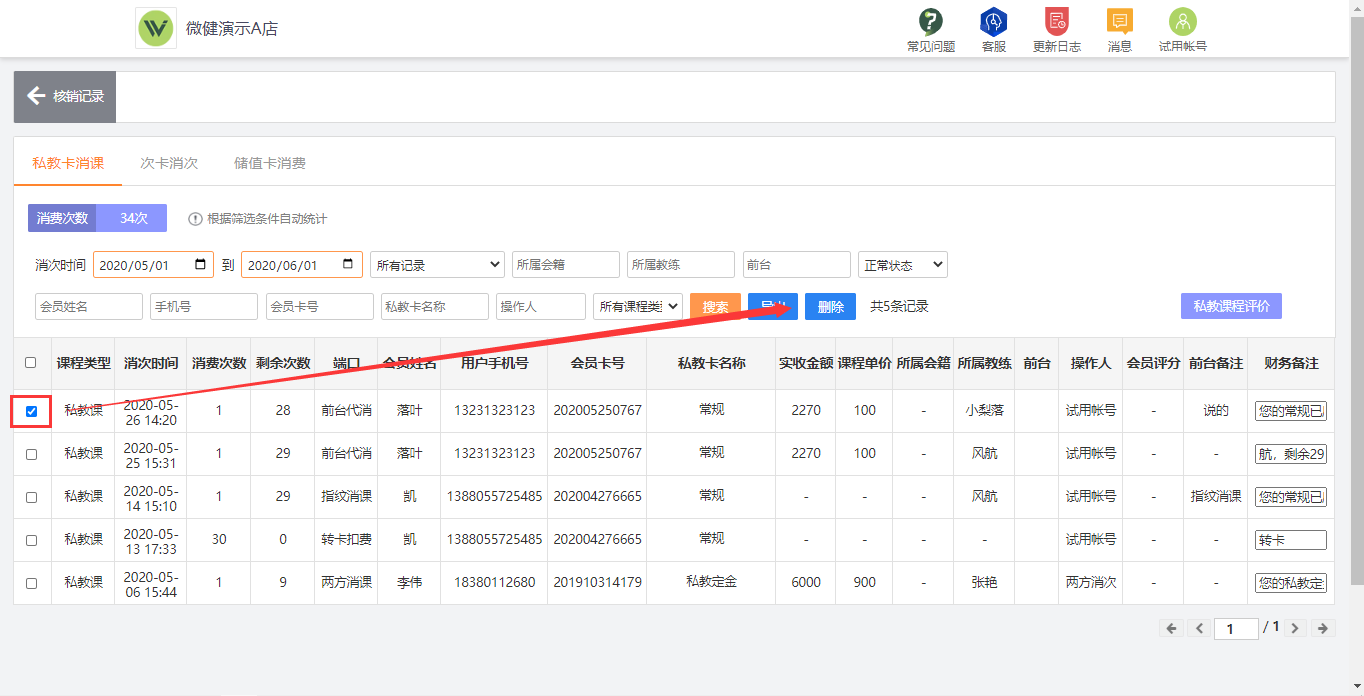Click the orange 搜索 button

(x=715, y=307)
